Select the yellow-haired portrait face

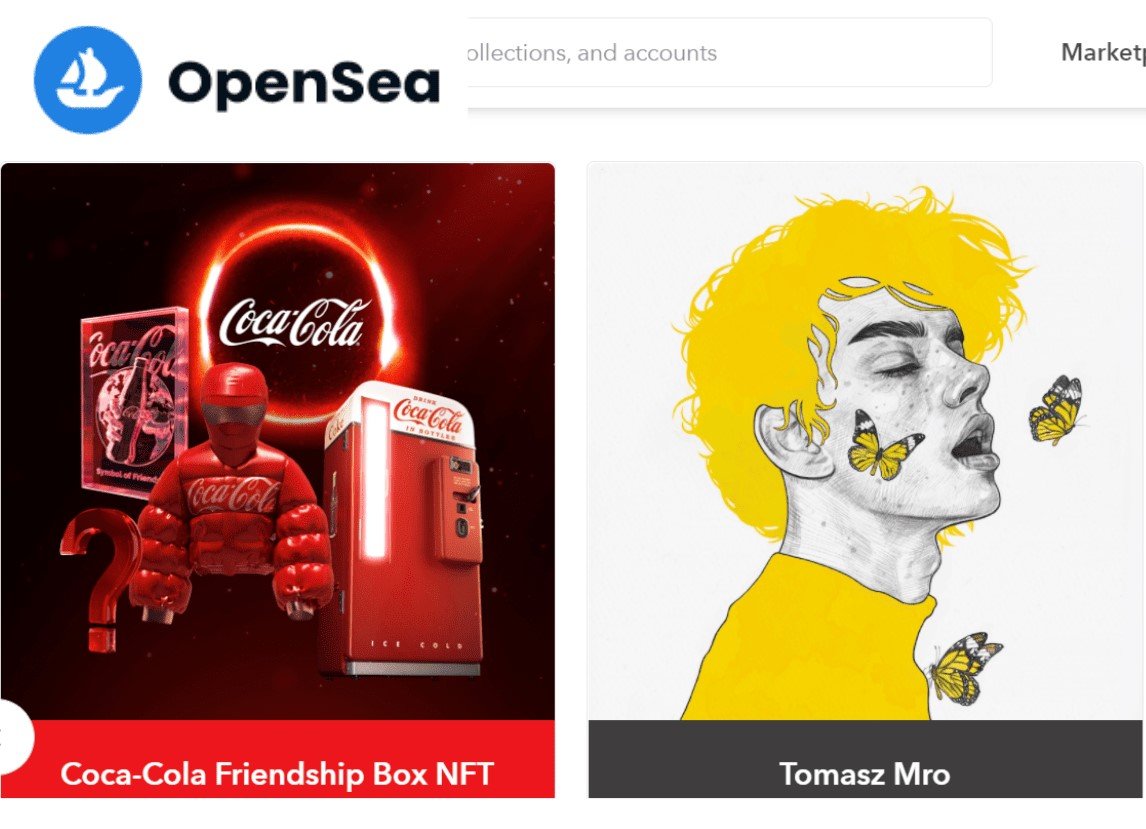pyautogui.click(x=906, y=431)
